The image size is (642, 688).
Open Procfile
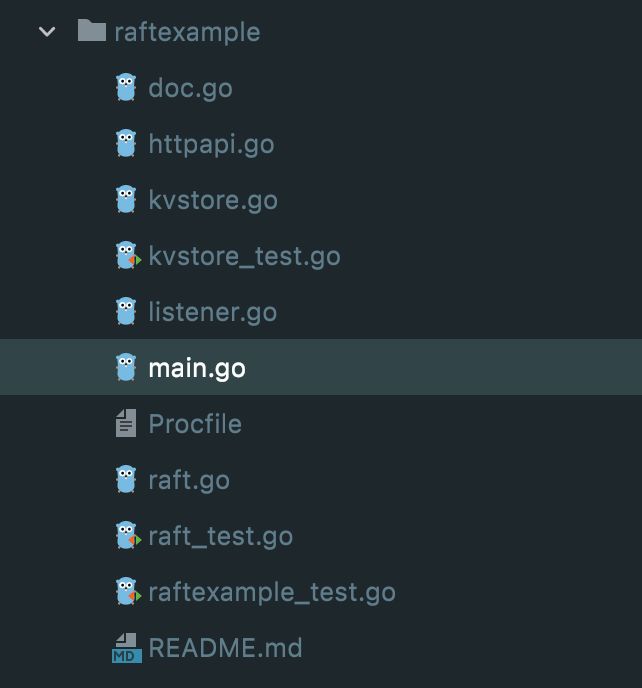point(195,424)
